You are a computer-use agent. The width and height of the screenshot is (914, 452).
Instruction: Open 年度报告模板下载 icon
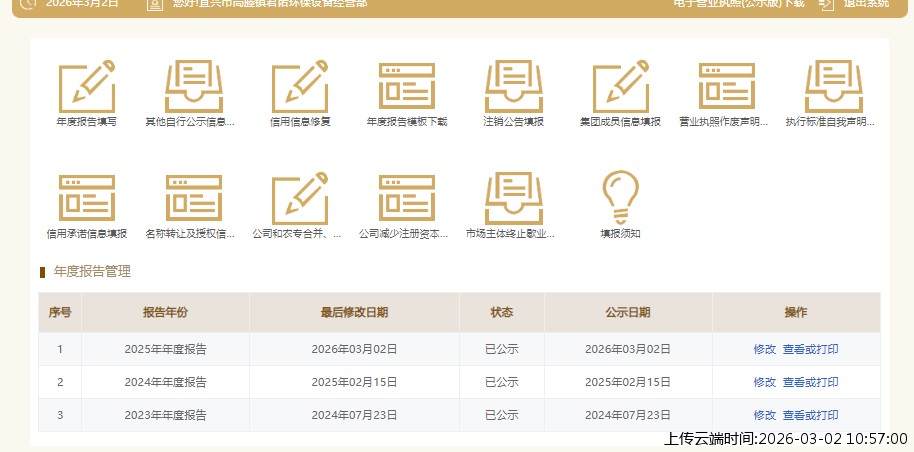[406, 86]
